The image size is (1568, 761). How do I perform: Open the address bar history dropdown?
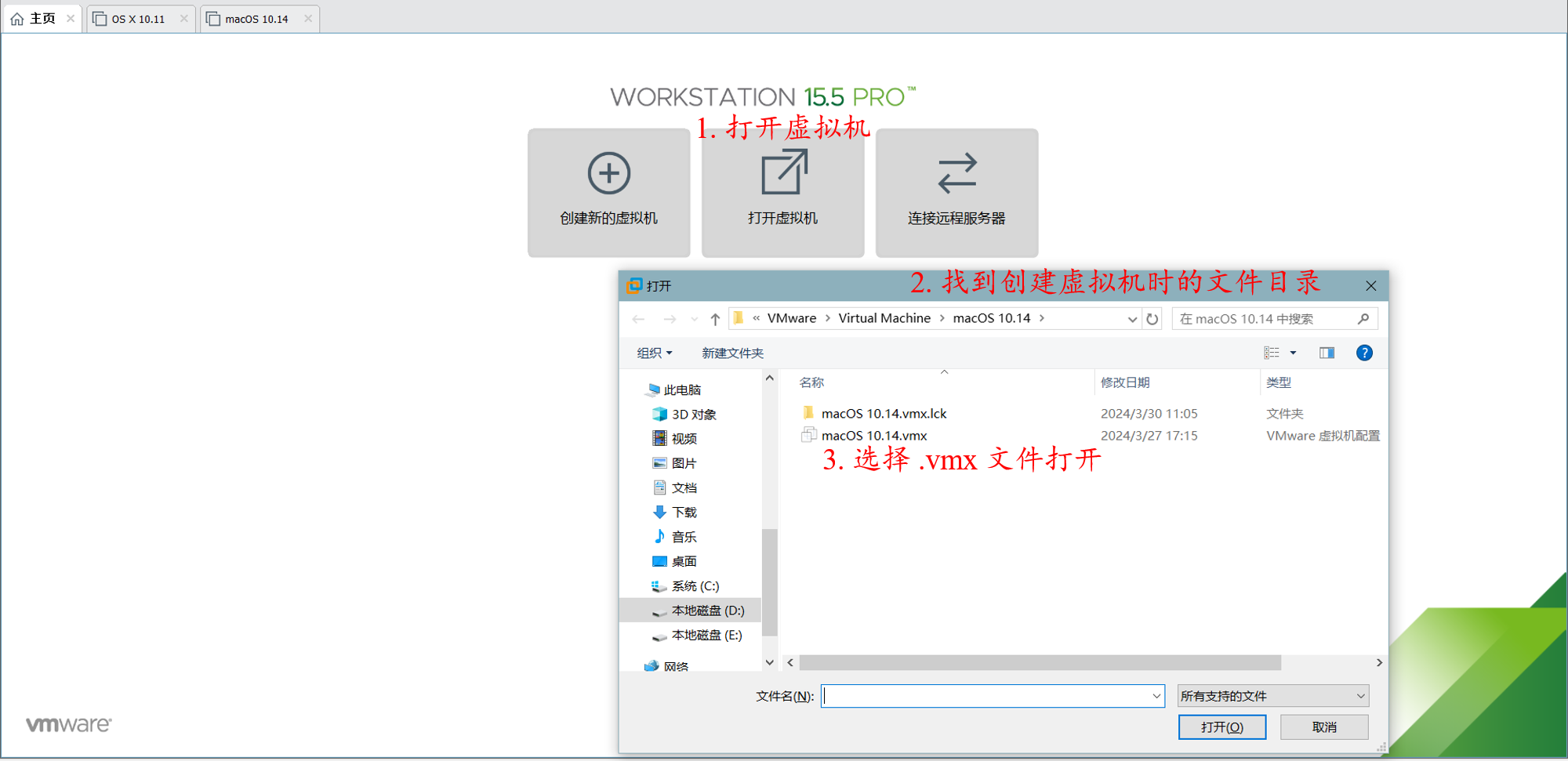click(1132, 319)
